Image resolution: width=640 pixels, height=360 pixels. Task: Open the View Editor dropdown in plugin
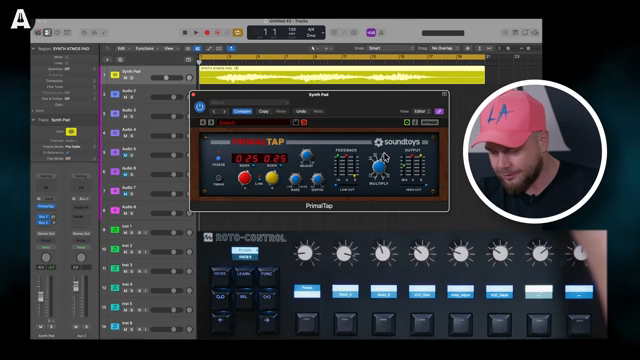[x=422, y=111]
